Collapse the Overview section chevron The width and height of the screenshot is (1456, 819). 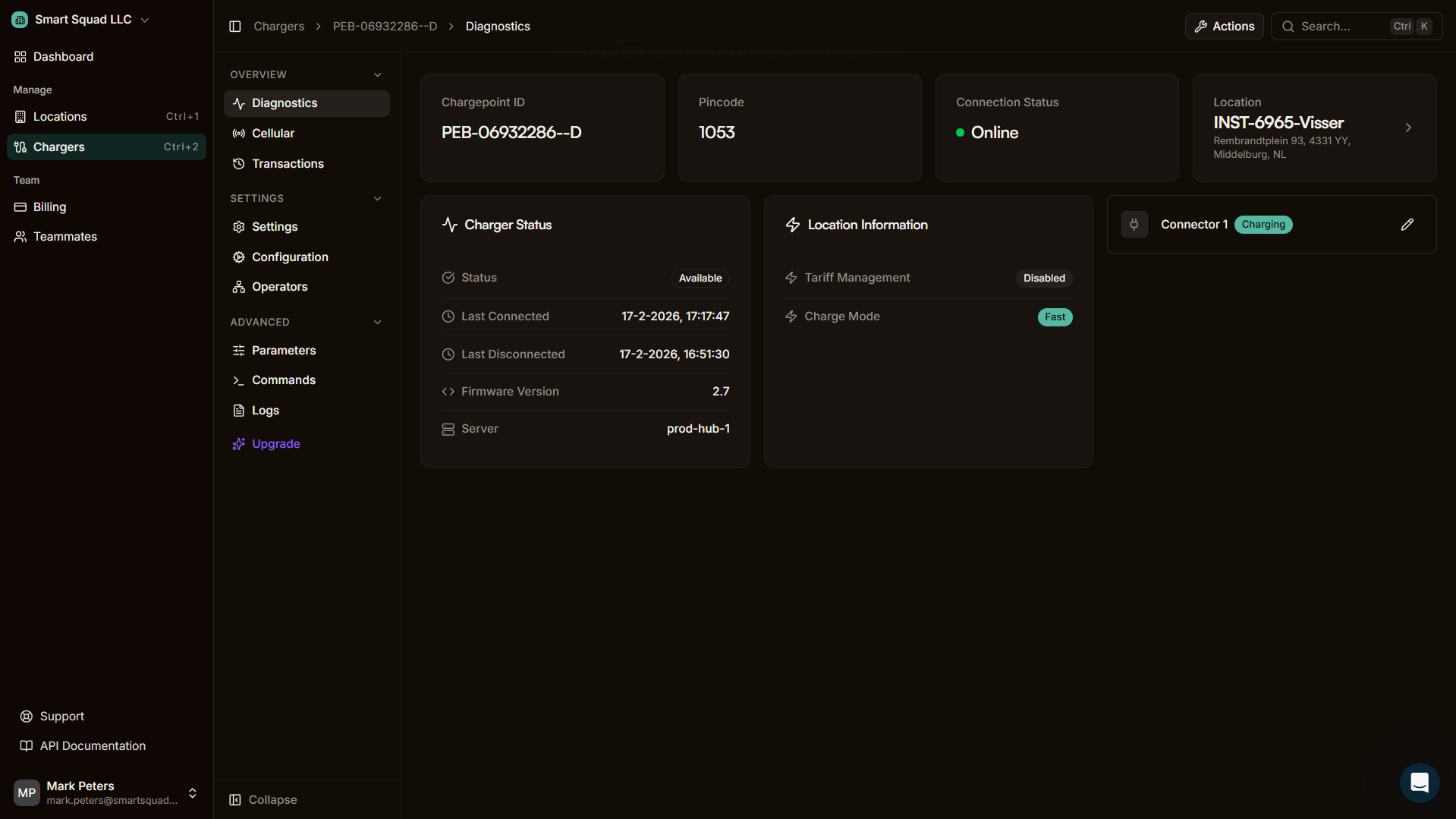(377, 74)
